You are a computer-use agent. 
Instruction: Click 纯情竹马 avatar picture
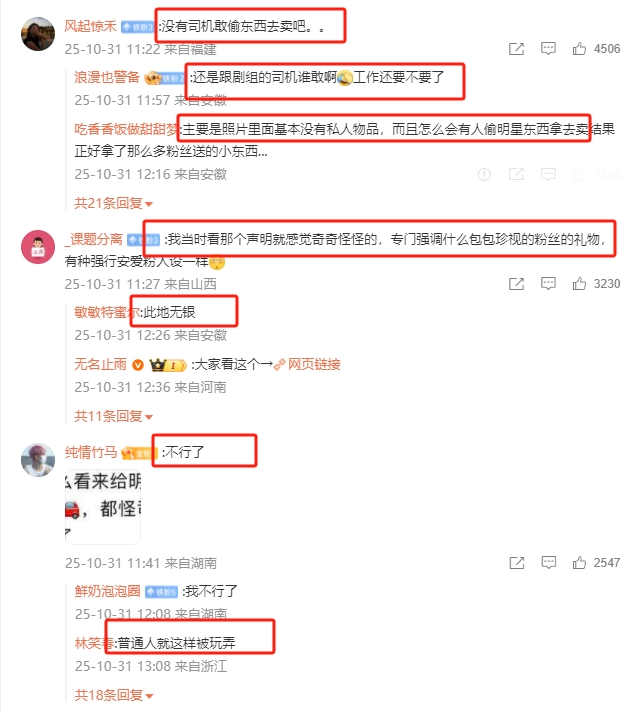click(x=38, y=460)
